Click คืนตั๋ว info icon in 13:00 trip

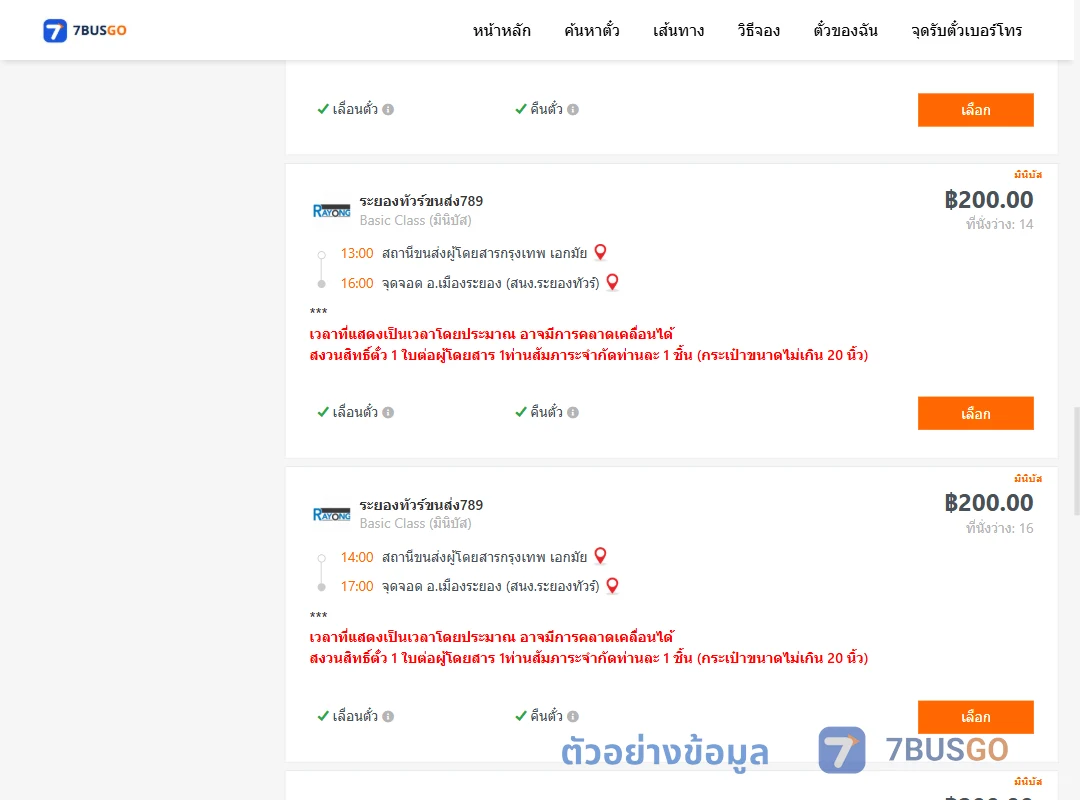pos(573,413)
